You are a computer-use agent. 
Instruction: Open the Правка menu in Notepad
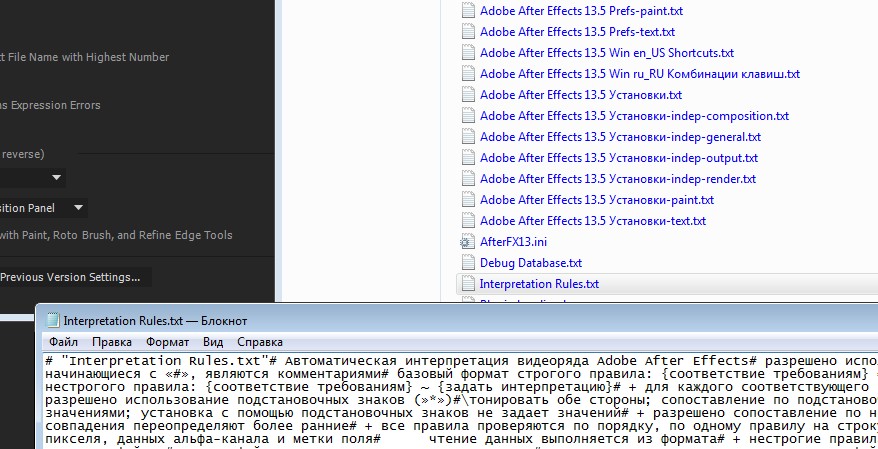coord(112,342)
